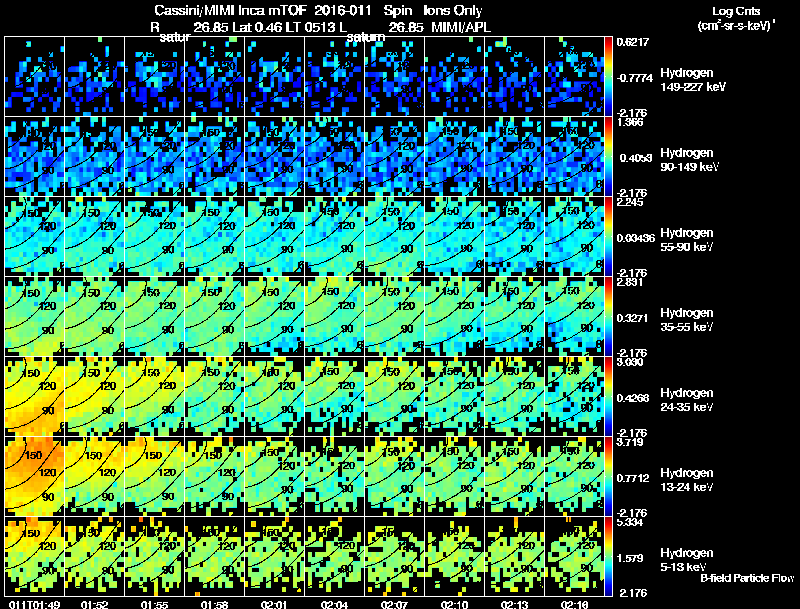
Task: Select the 'MIMI/APL' text in the header
Action: [461, 28]
